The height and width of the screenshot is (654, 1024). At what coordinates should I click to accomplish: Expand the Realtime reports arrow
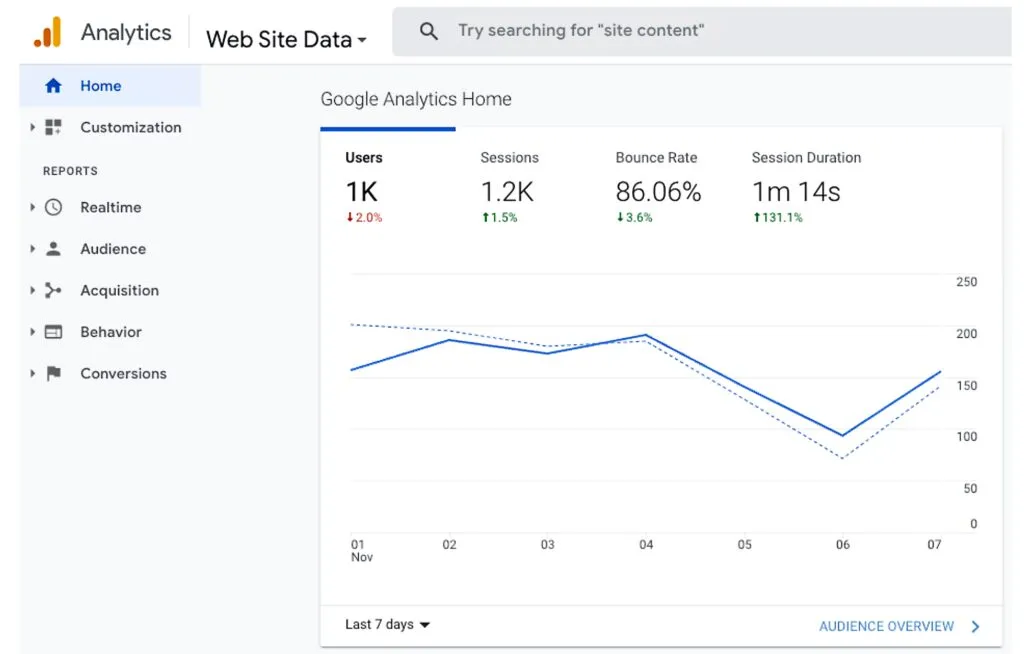(x=32, y=207)
